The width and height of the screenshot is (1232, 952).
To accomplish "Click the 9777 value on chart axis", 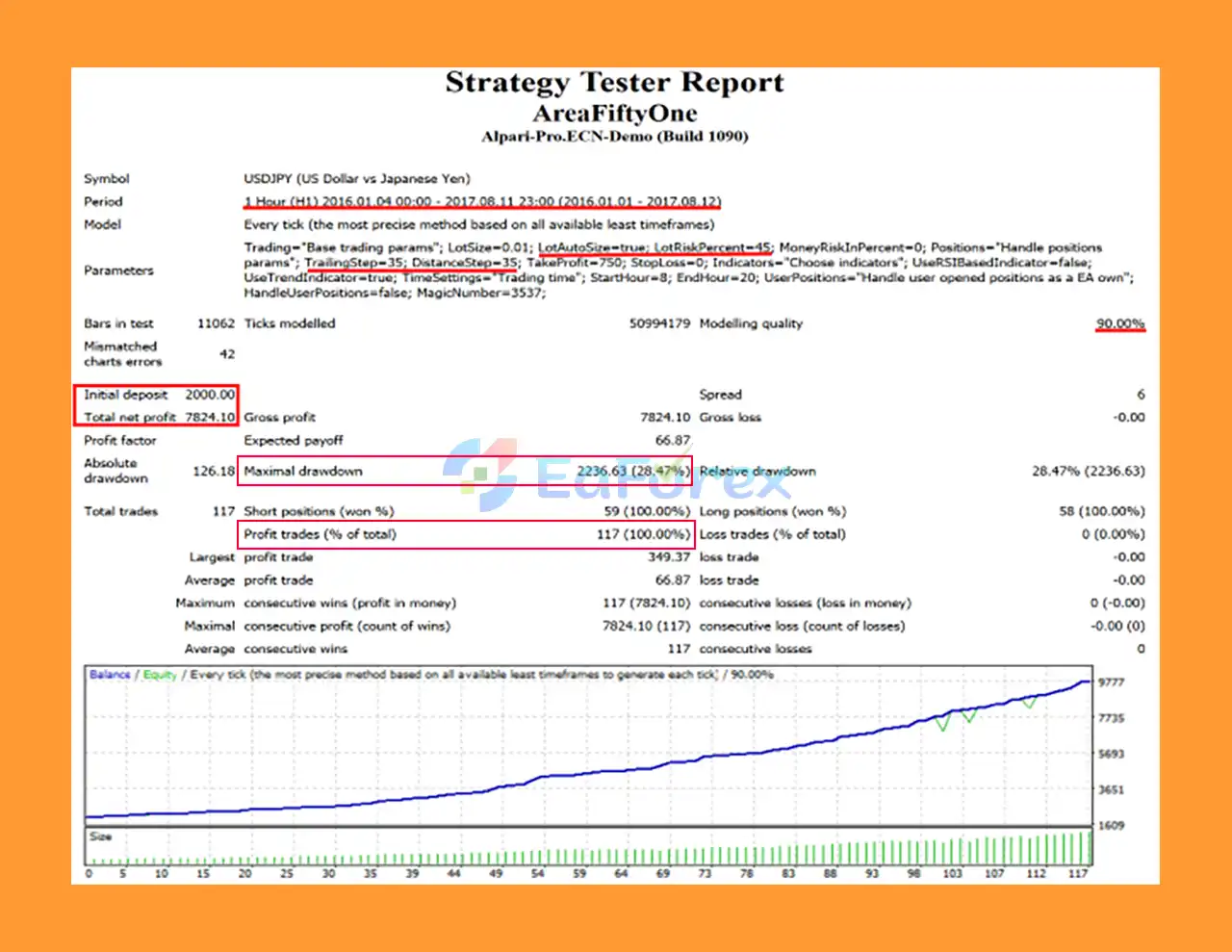I will [1111, 682].
